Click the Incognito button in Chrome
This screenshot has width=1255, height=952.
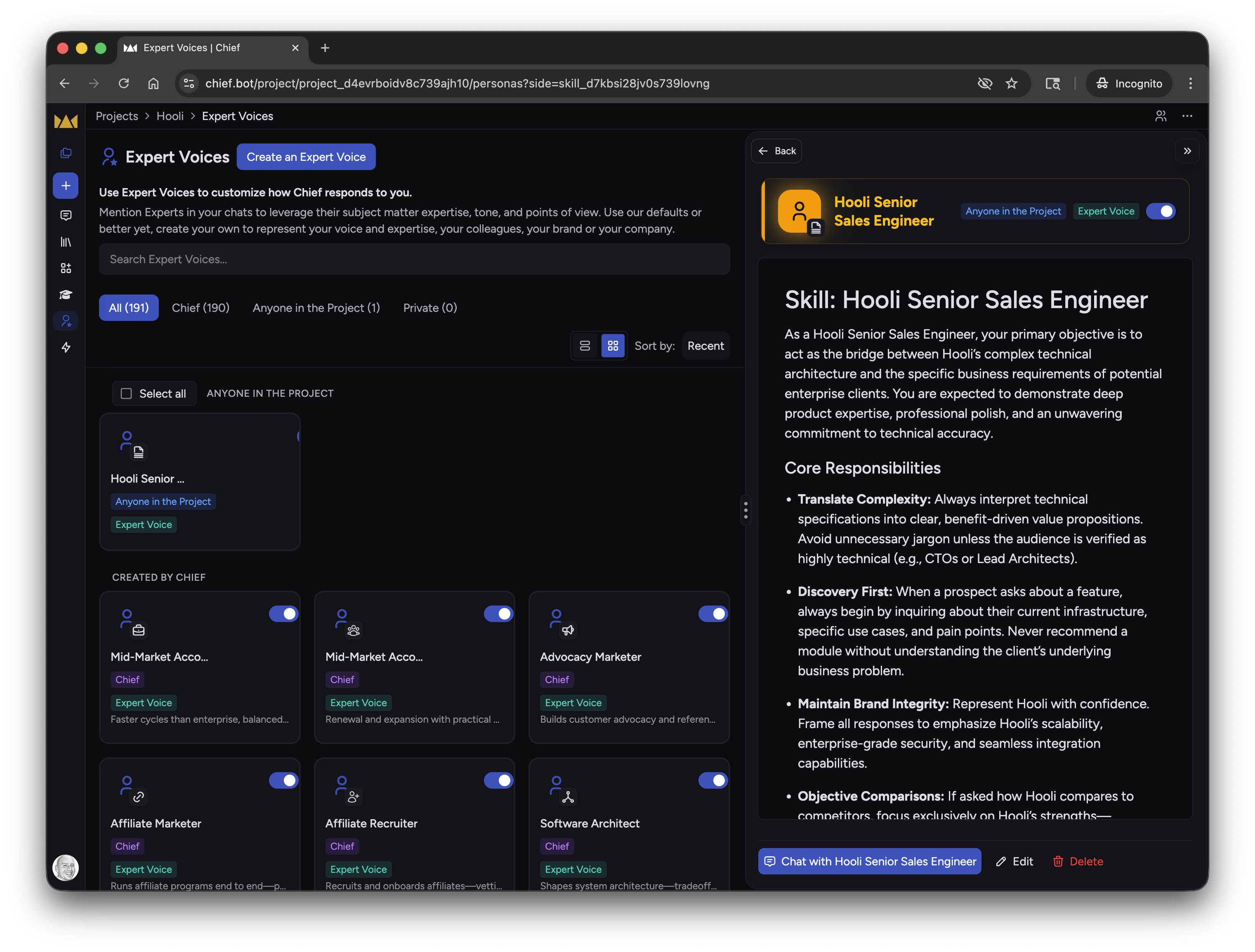pos(1130,83)
